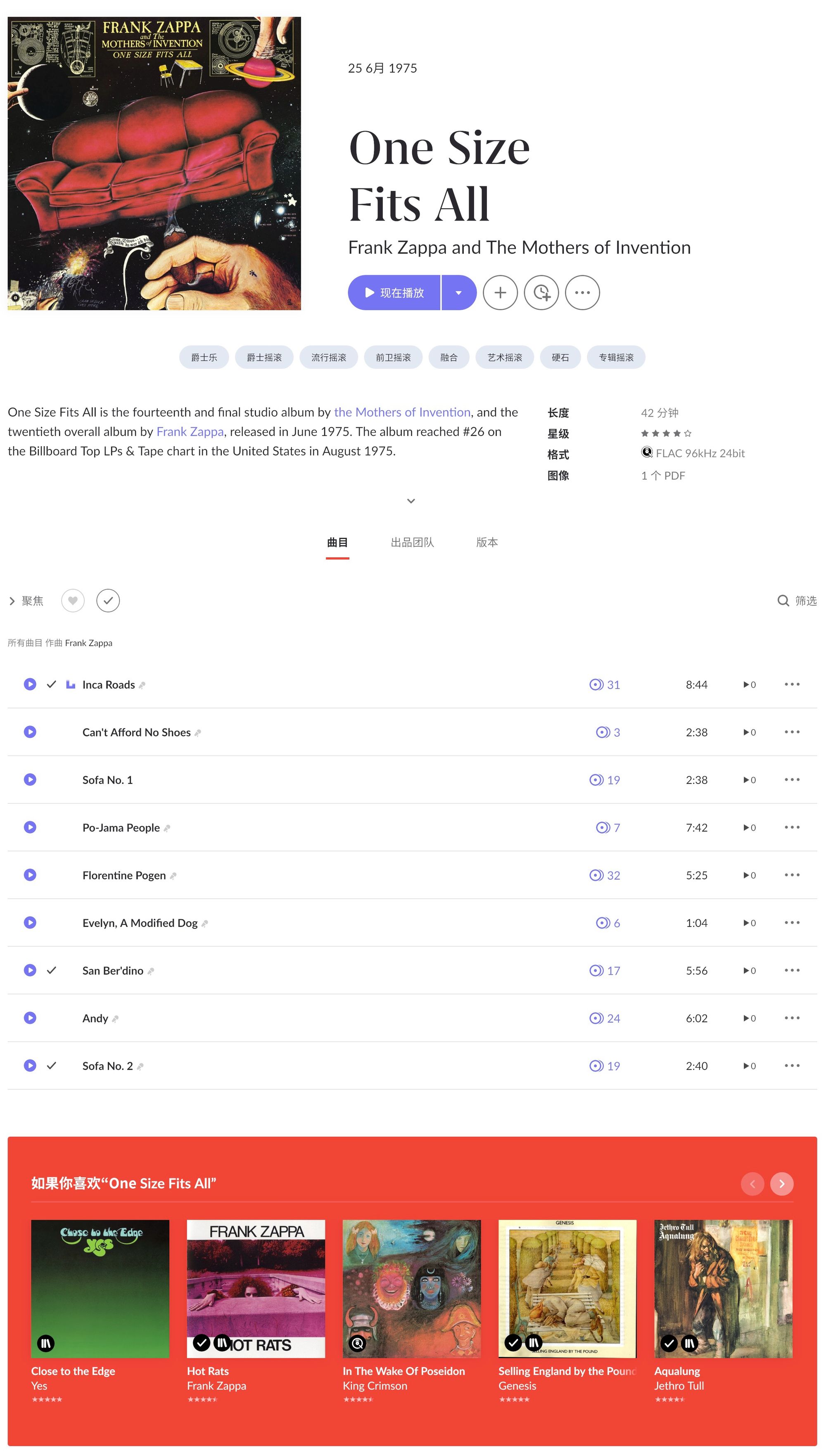
Task: Show 32 performances of Florentine Pogen
Action: pos(605,875)
